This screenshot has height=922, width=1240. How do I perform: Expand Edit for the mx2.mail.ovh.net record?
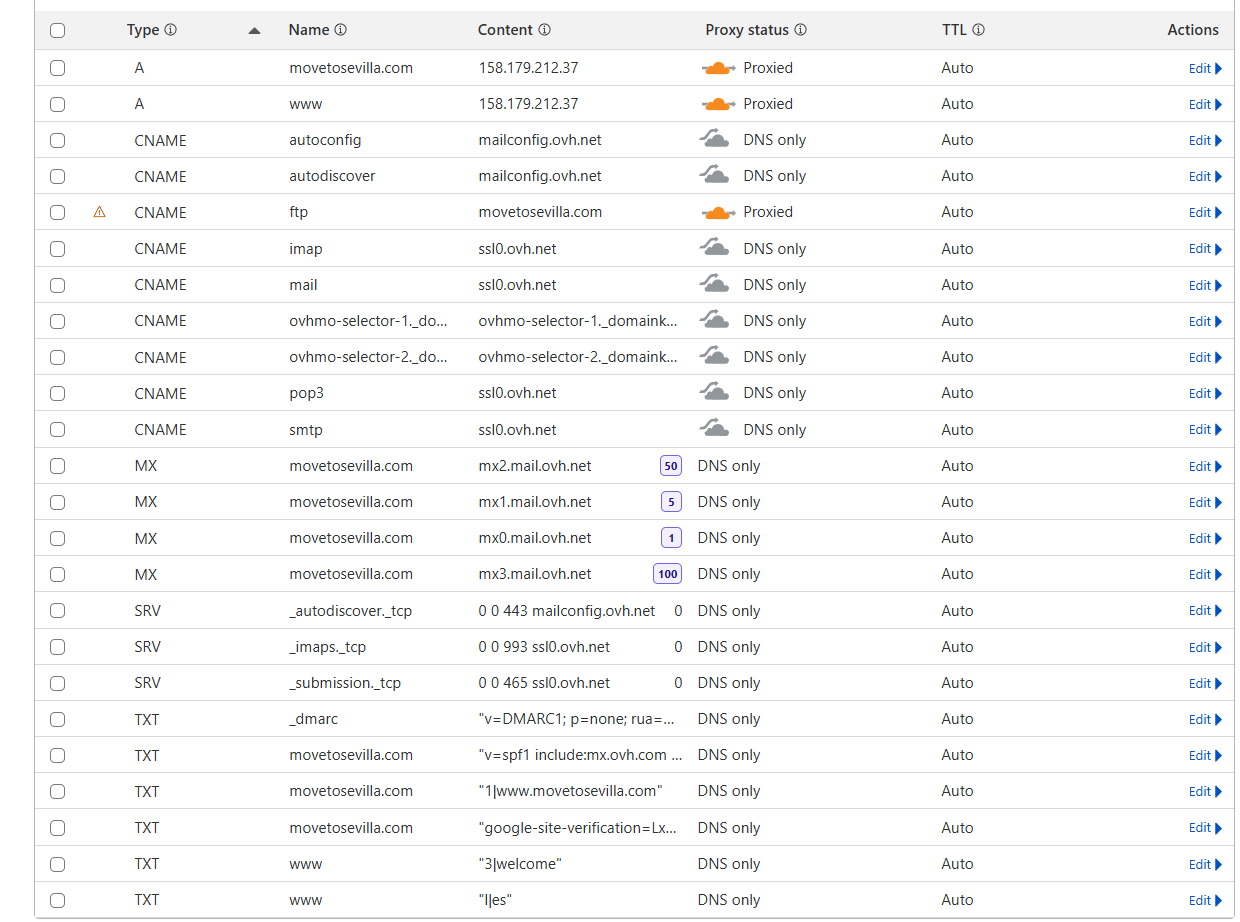click(1205, 467)
